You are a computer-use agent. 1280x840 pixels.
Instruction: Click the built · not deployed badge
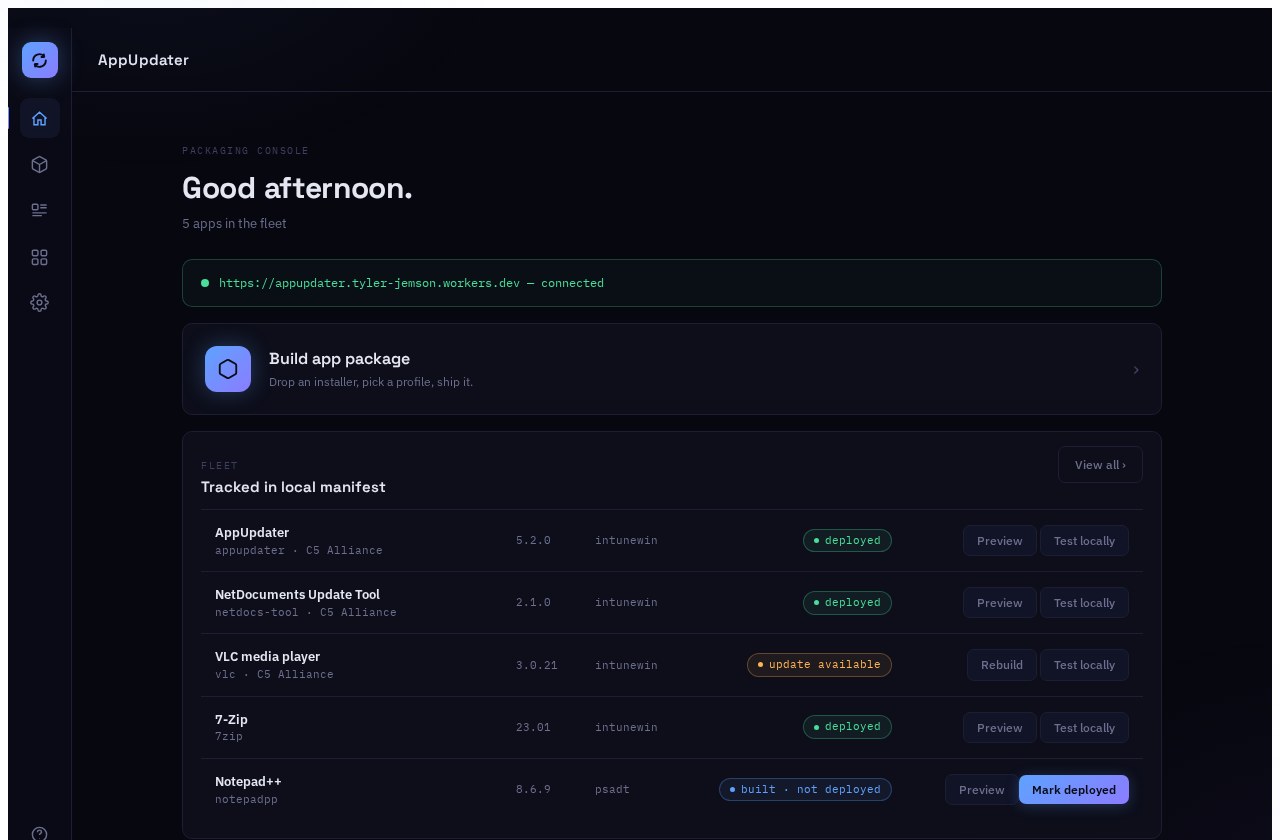point(805,789)
